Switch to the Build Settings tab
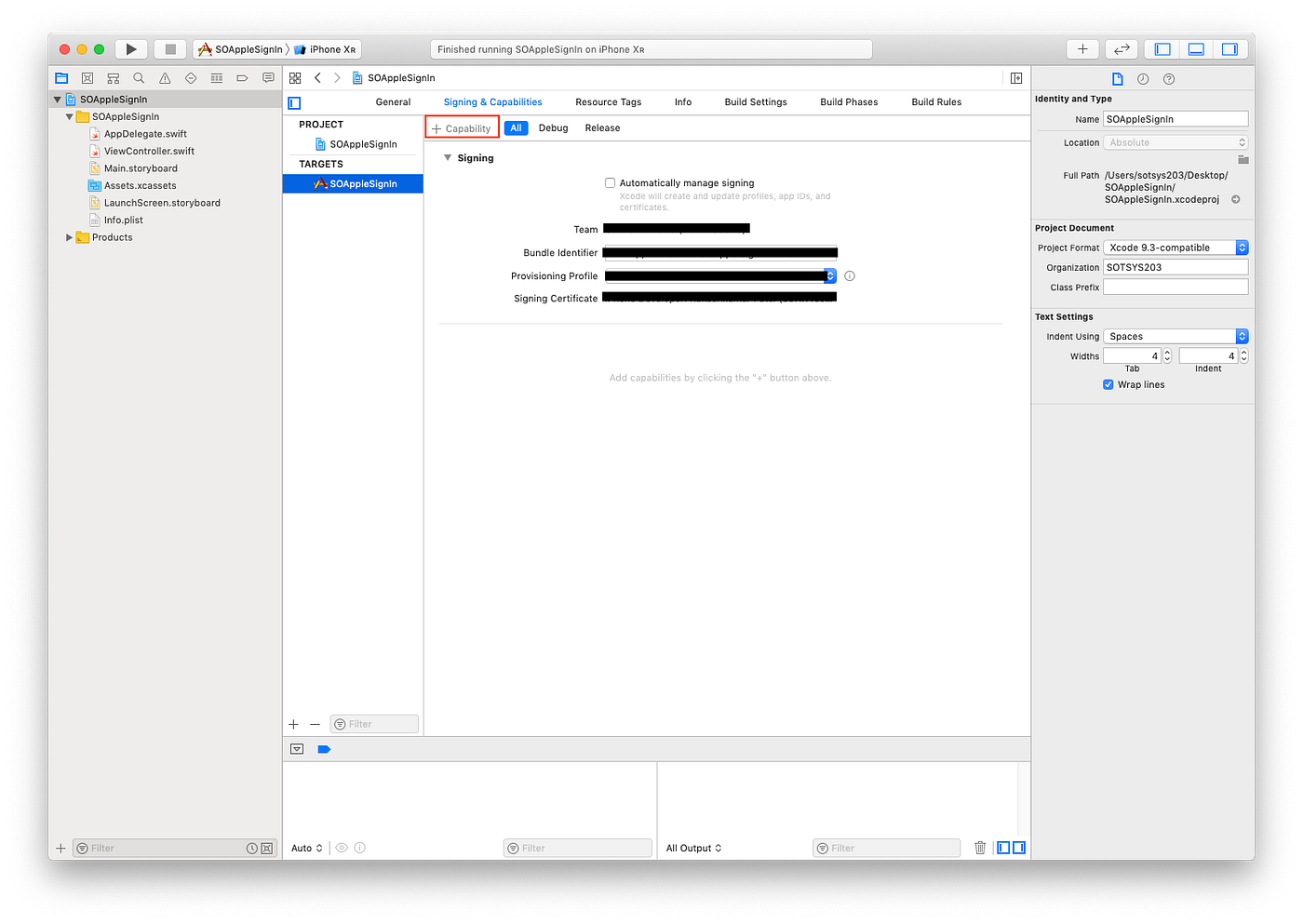 756,101
